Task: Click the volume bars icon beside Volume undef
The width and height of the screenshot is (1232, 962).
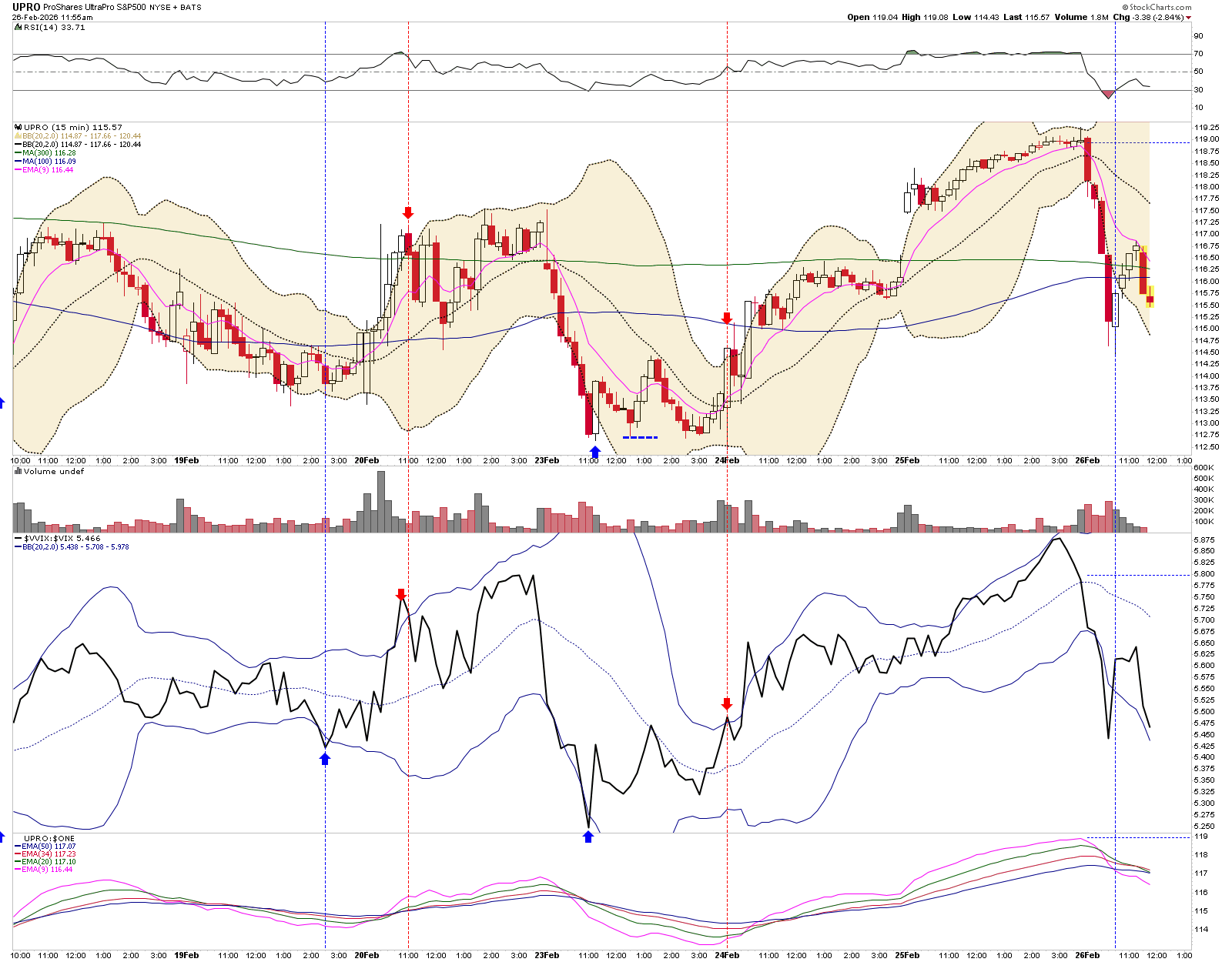Action: click(18, 471)
